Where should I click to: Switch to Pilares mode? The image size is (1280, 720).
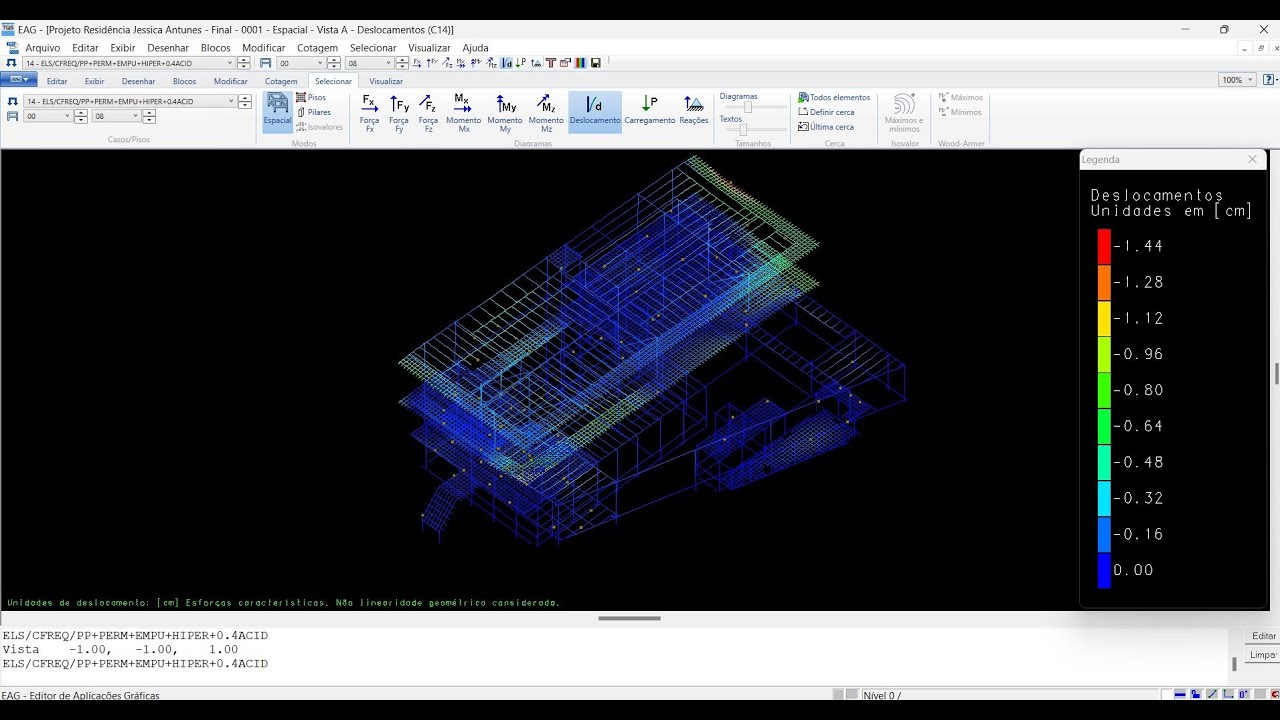click(x=313, y=112)
